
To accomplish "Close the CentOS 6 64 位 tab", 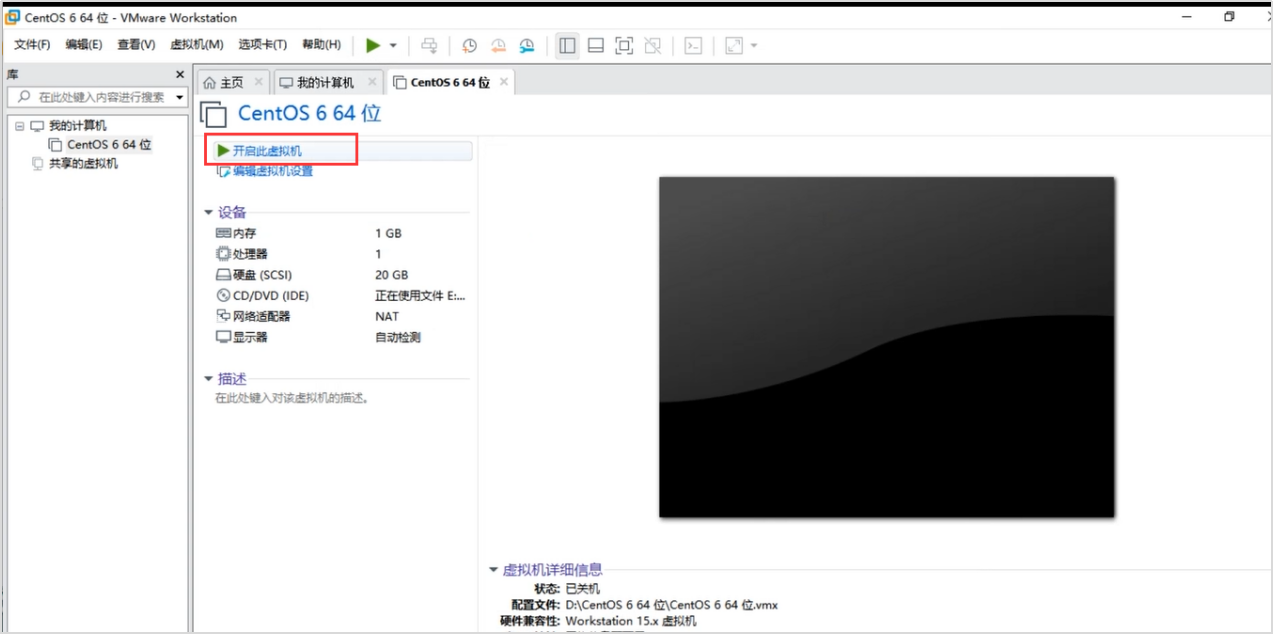I will (x=504, y=82).
